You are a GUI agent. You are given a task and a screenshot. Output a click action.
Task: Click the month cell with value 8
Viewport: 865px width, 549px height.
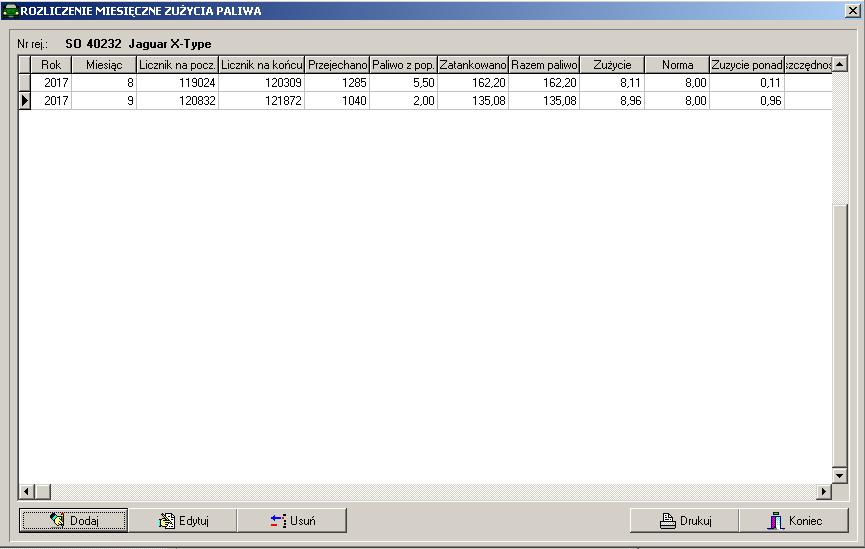104,83
